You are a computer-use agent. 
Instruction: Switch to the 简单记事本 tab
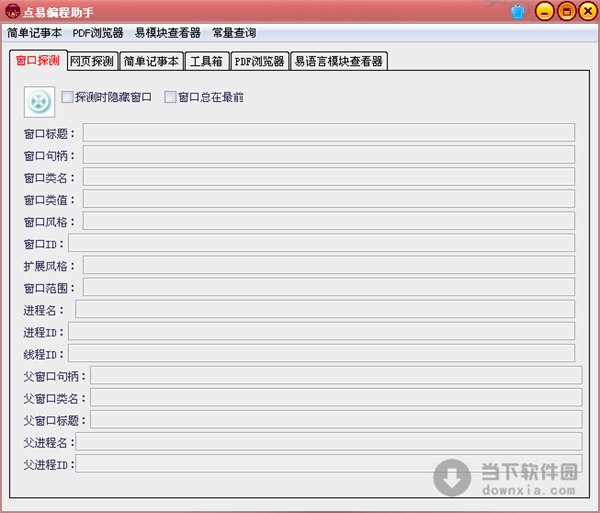pos(152,61)
